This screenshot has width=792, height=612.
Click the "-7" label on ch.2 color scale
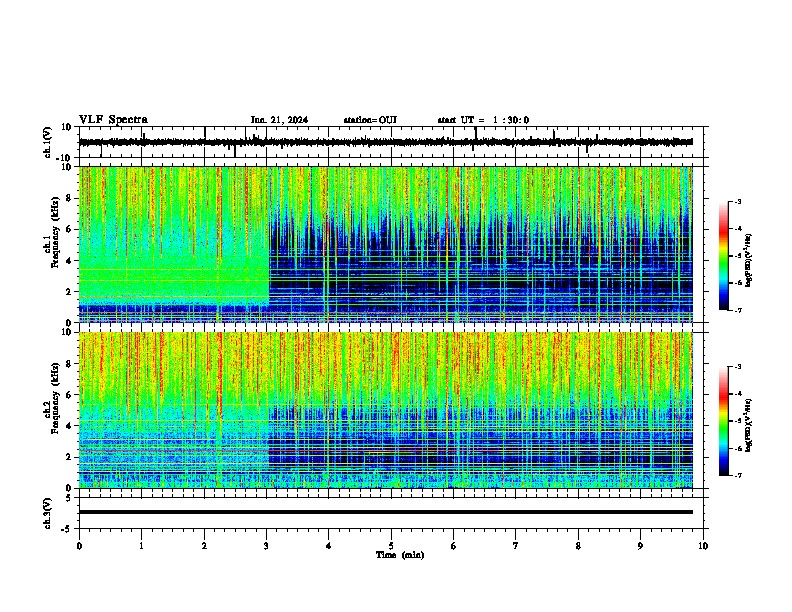(738, 476)
